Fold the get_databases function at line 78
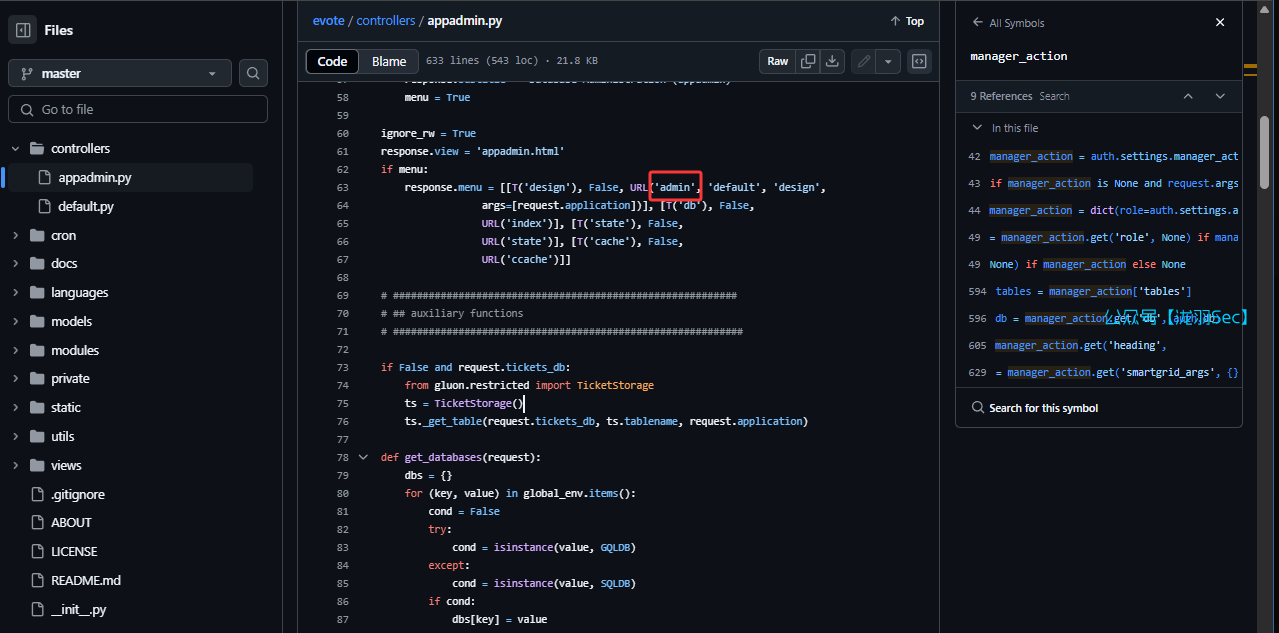The image size is (1279, 633). point(363,457)
